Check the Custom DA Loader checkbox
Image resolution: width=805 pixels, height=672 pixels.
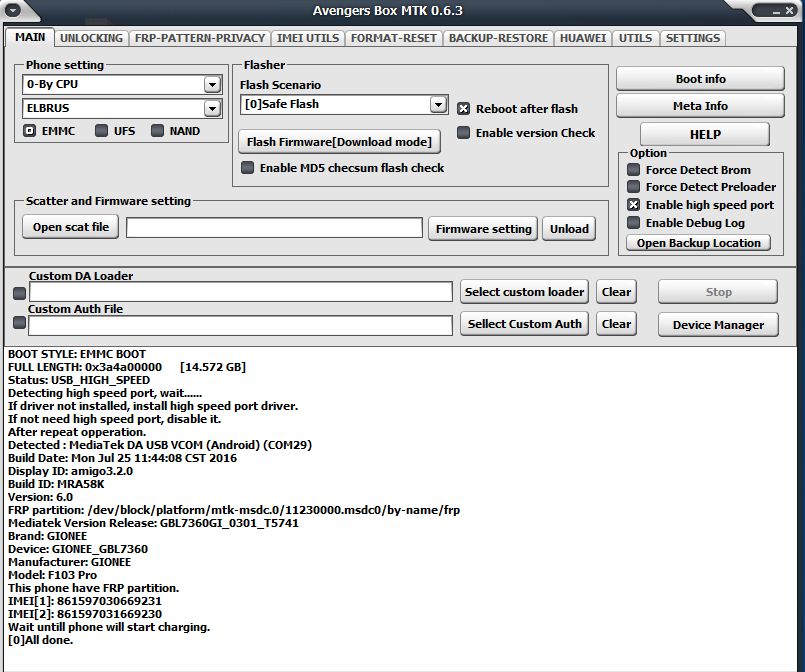click(20, 293)
